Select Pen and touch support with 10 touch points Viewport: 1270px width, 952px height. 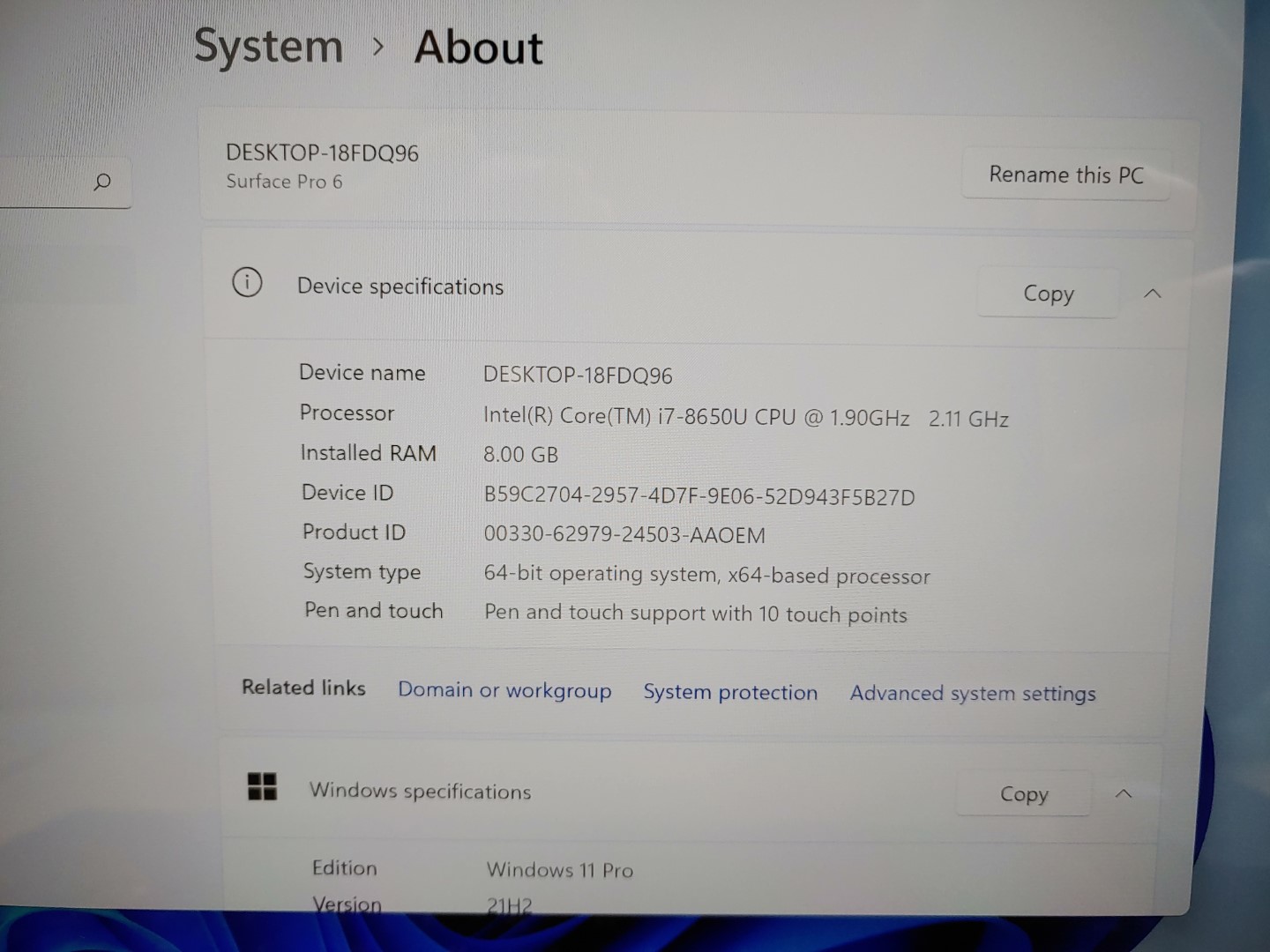click(696, 614)
